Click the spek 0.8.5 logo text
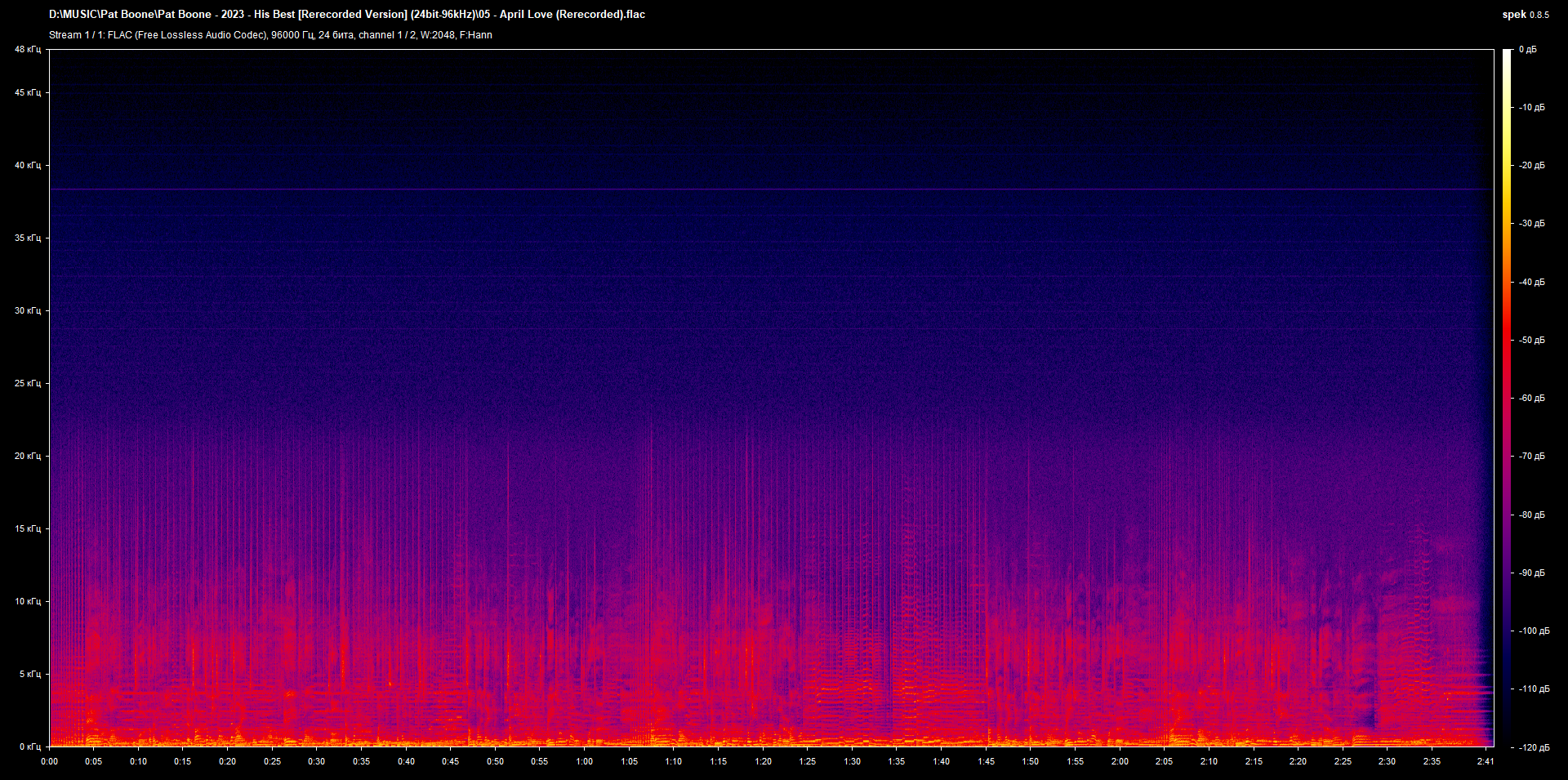Viewport: 1568px width, 780px height. tap(1525, 14)
